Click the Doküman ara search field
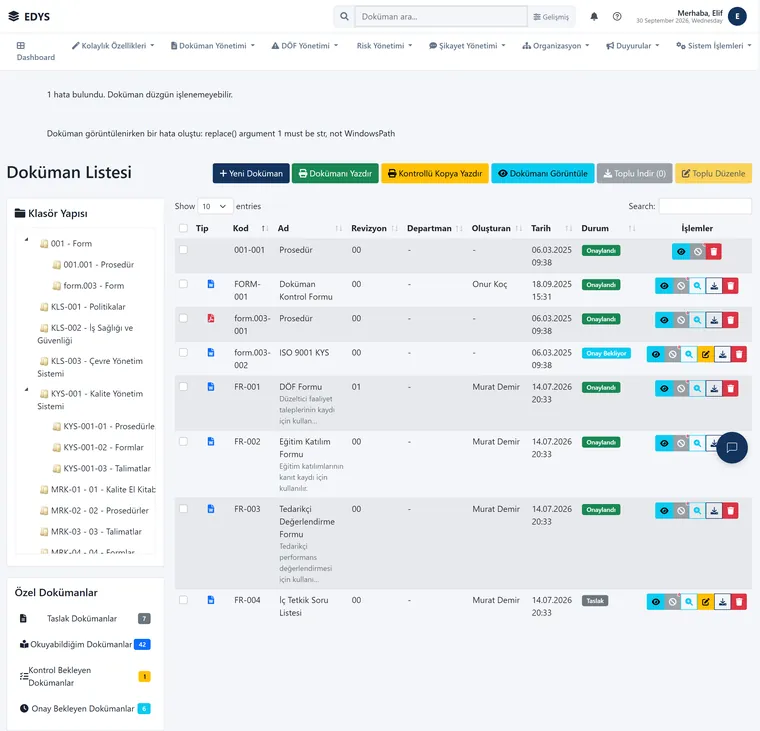 441,16
